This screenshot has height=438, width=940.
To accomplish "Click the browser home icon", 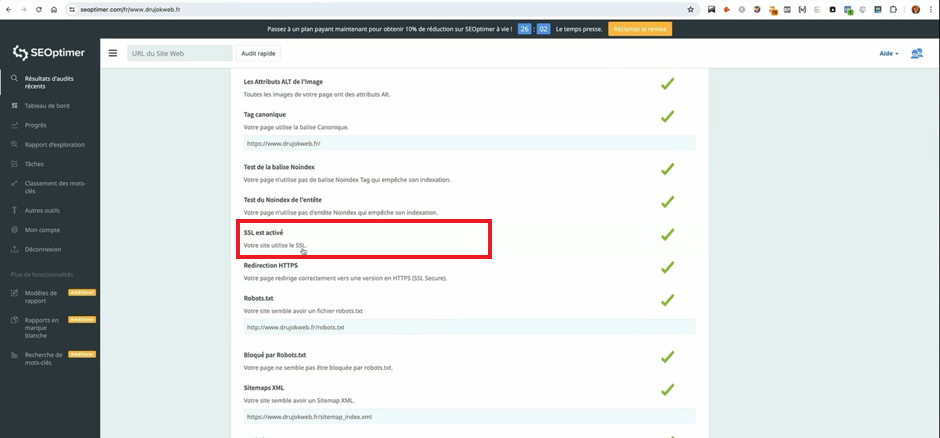I will coord(54,10).
